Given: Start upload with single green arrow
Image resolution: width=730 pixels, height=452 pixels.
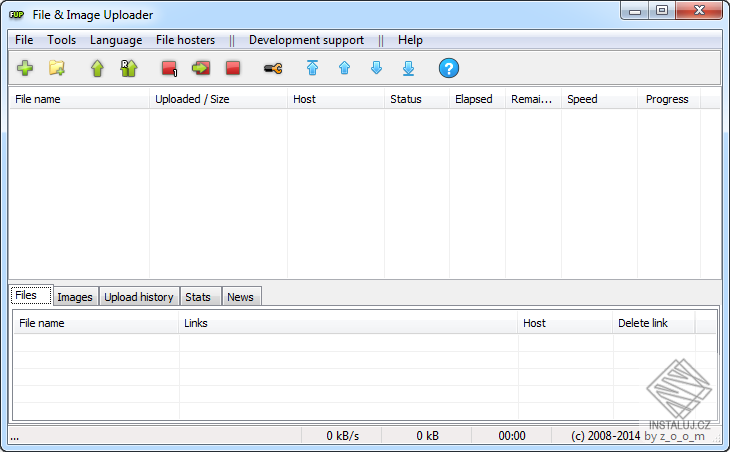Looking at the screenshot, I should tap(97, 68).
